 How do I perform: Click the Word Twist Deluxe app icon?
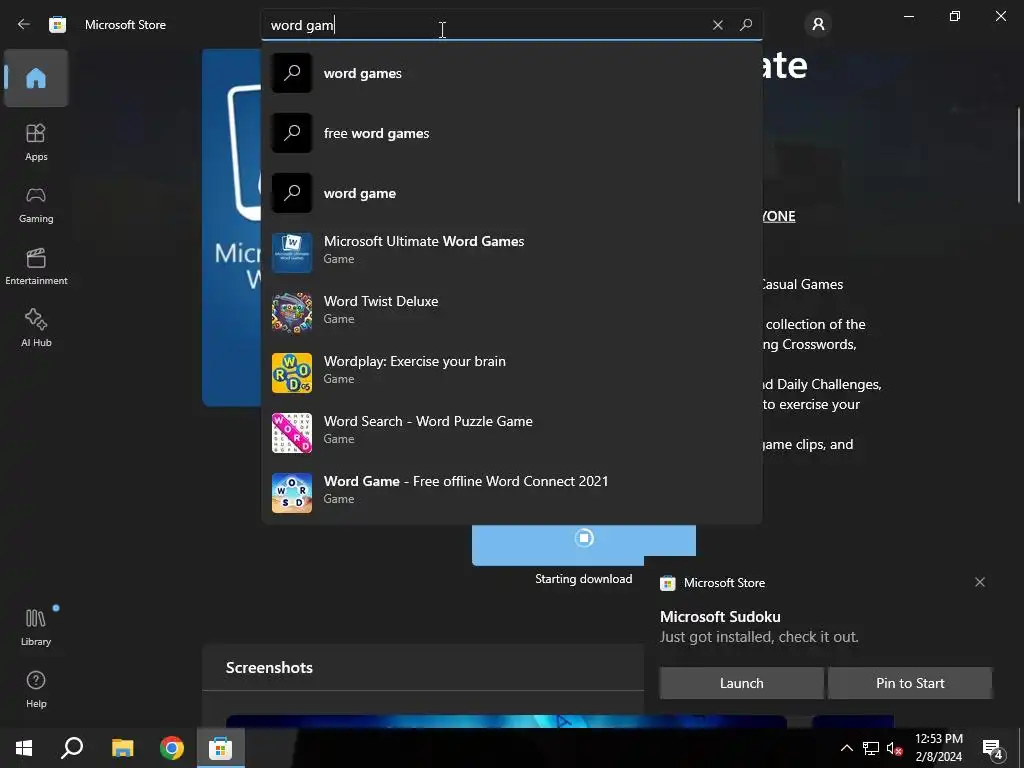pos(292,313)
